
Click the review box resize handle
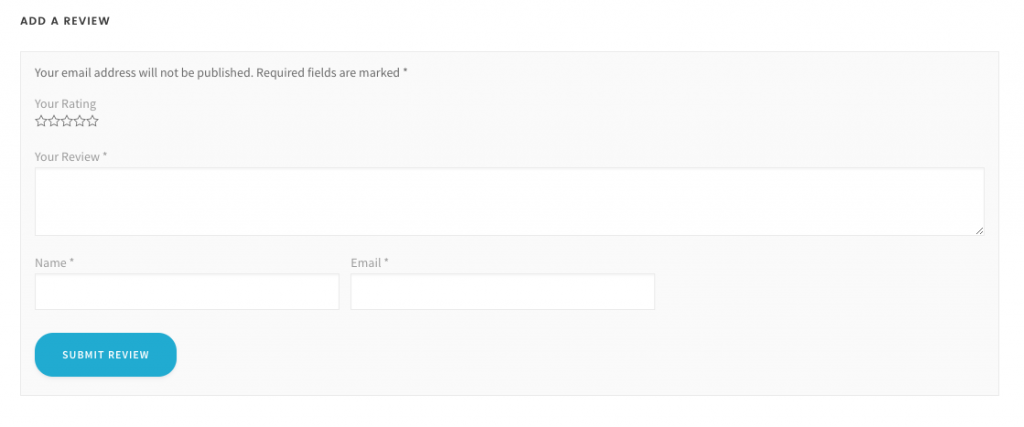point(980,230)
